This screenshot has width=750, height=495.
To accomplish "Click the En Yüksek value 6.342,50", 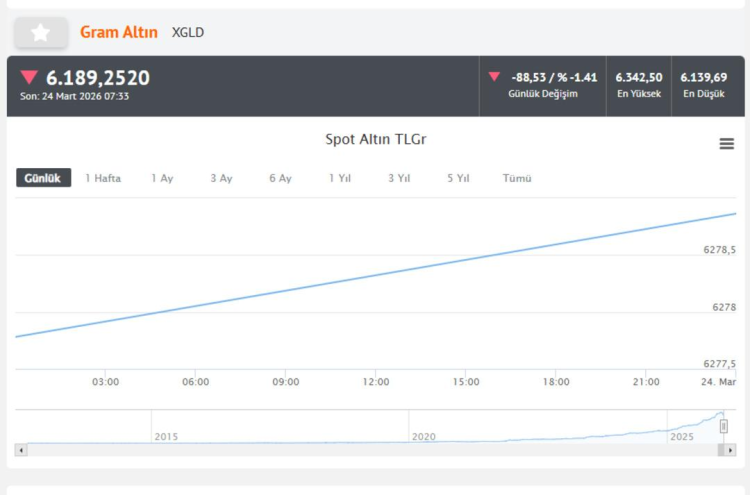I will pos(639,77).
